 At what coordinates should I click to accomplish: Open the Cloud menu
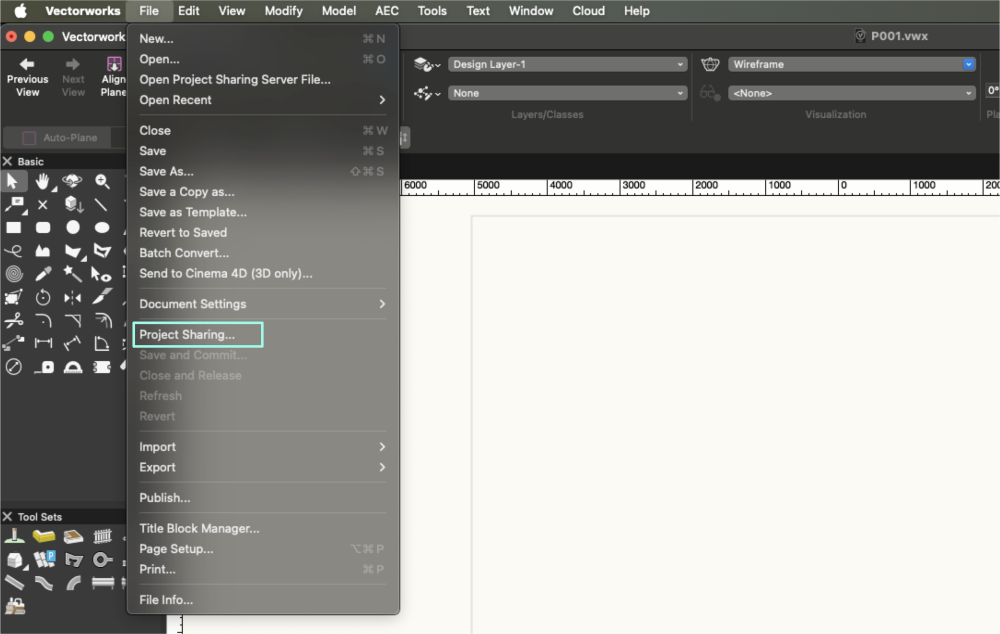point(588,11)
